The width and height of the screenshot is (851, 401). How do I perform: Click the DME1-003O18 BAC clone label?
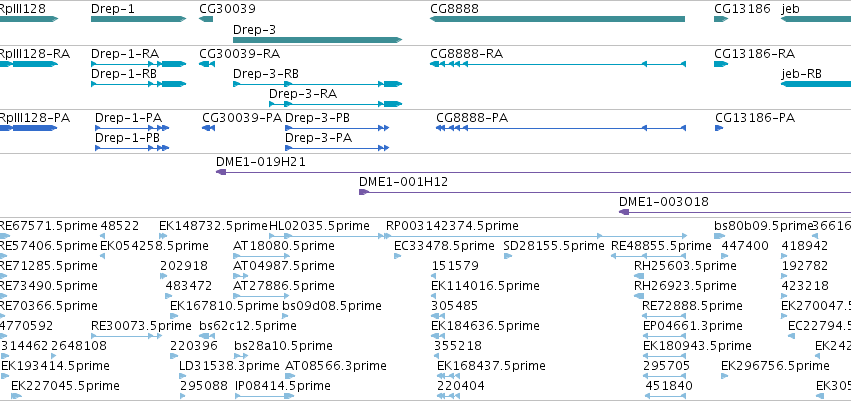pos(664,202)
